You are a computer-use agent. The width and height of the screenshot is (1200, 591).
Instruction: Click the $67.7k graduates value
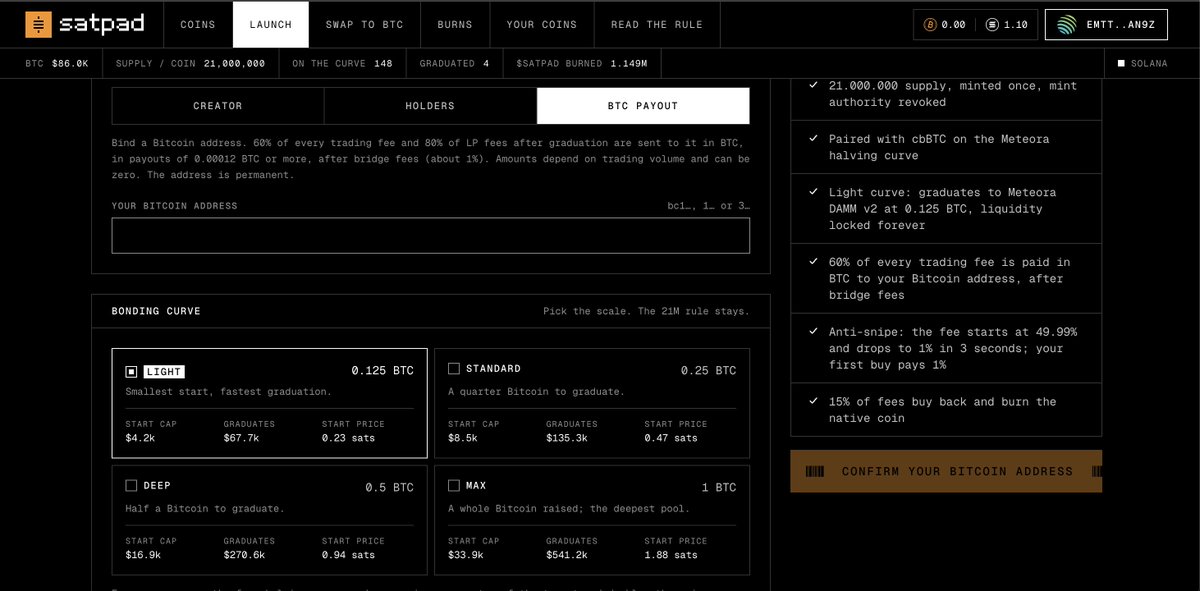point(241,438)
